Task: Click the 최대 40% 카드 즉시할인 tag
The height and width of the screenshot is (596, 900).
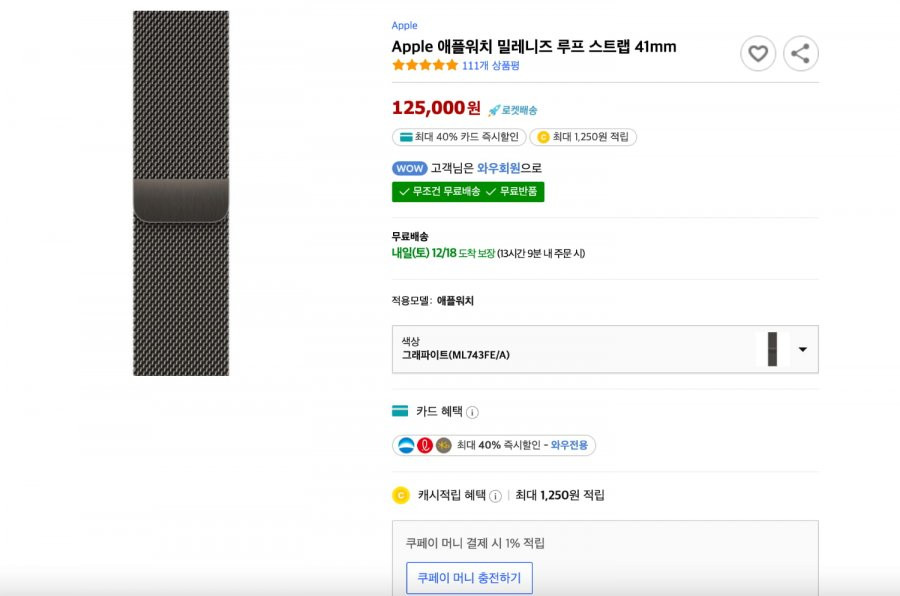Action: [x=459, y=137]
